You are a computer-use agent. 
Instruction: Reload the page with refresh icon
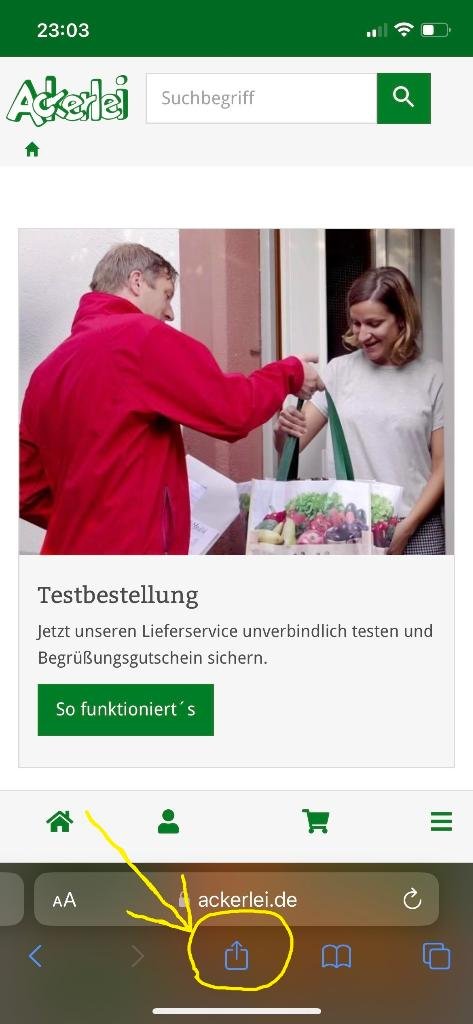coord(412,900)
